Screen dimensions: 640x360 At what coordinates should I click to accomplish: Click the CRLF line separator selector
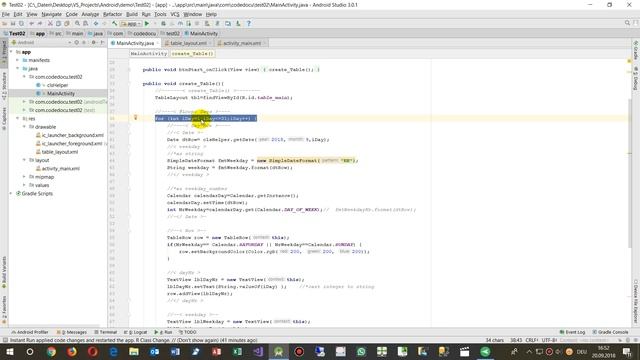point(532,340)
